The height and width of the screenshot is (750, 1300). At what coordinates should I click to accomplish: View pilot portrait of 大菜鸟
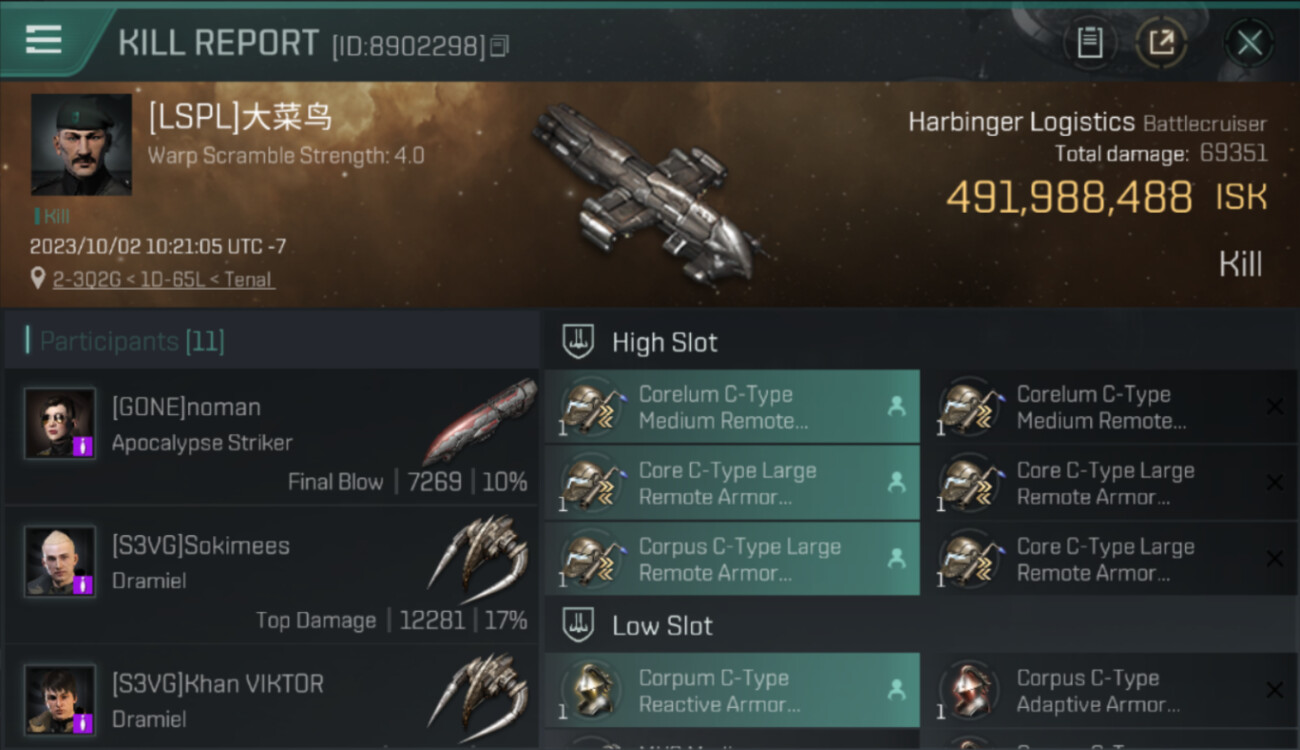point(81,145)
